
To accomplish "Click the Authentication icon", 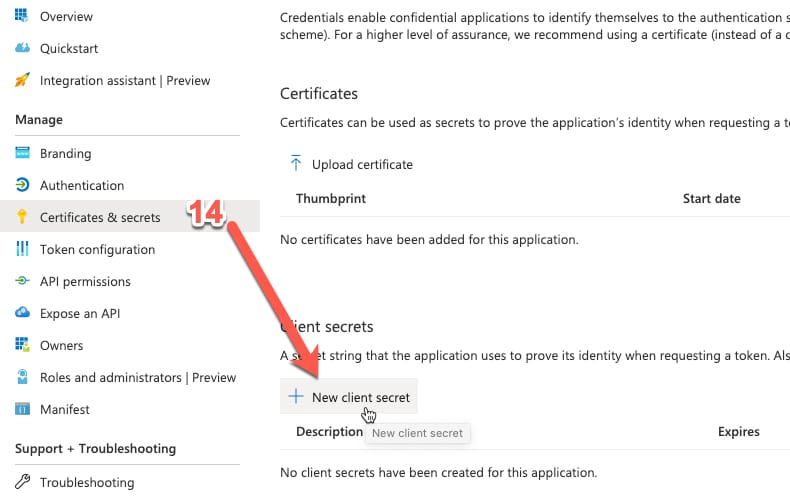I will click(22, 185).
